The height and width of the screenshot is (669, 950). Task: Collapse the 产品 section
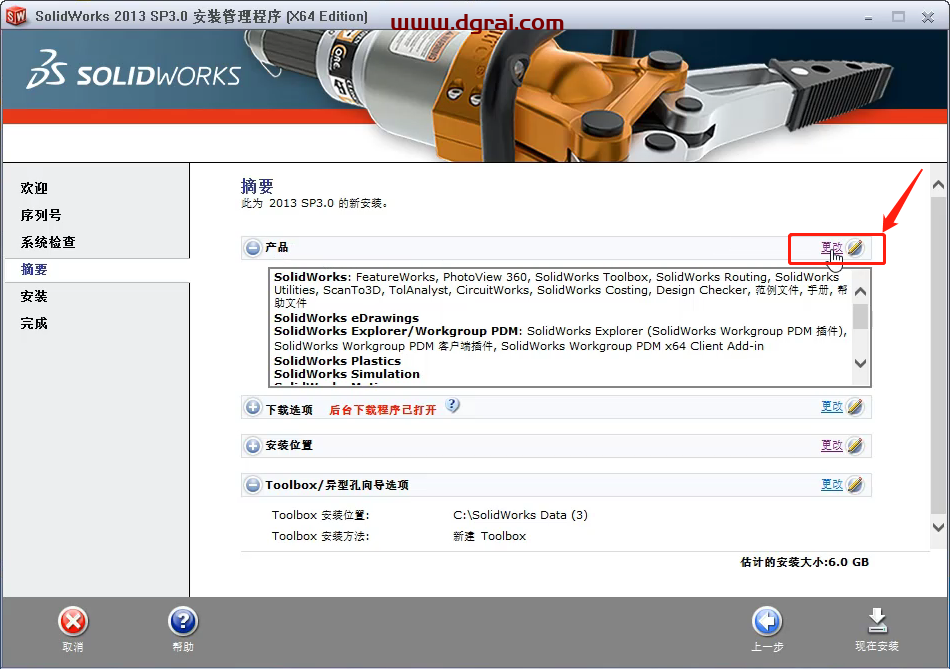253,247
